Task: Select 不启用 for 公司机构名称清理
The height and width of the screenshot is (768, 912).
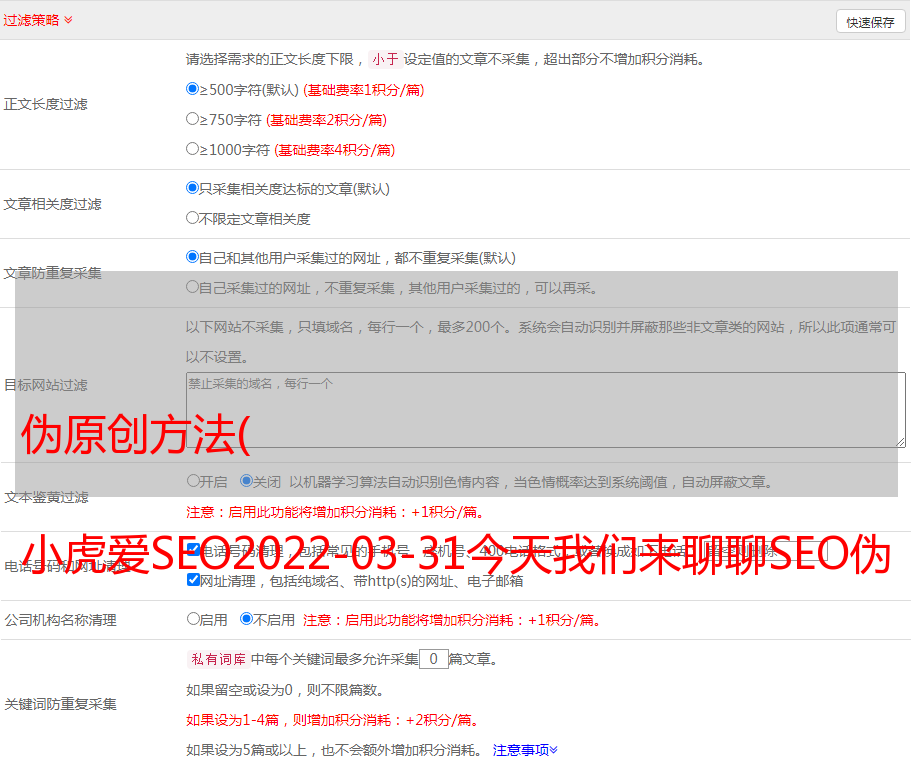Action: (246, 618)
